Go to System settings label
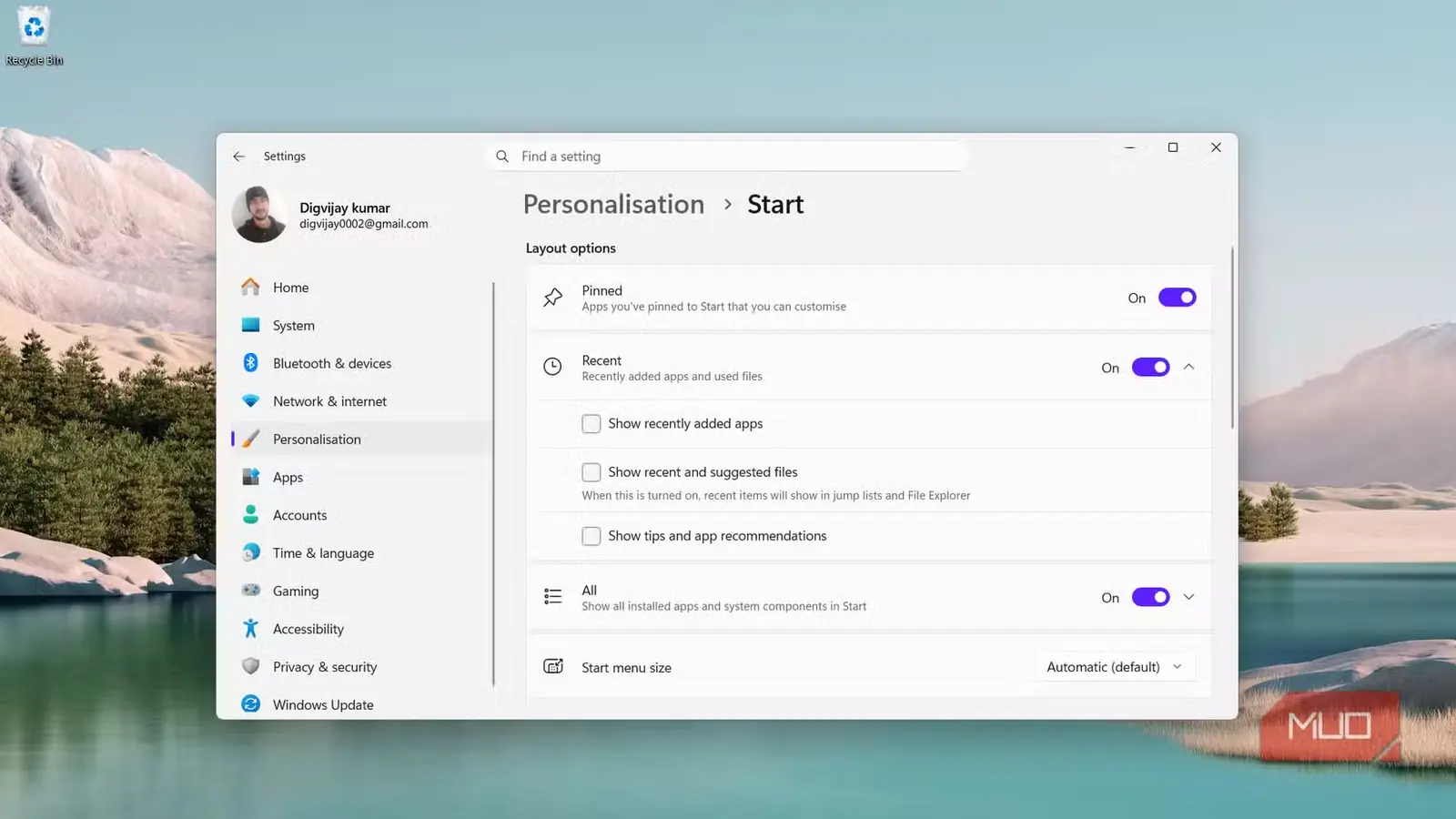 [x=294, y=326]
